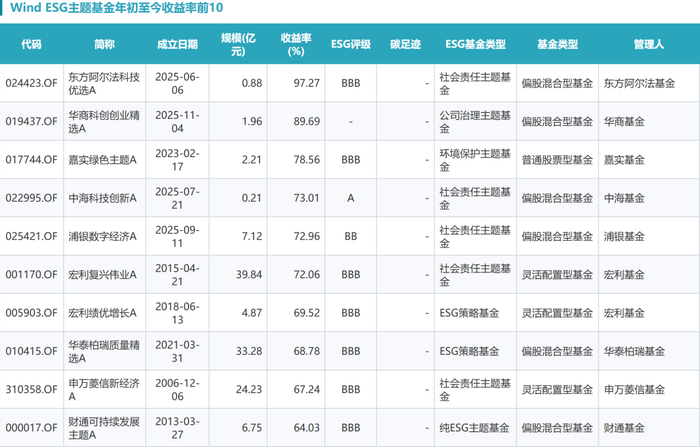Click the 规模(亿元) column header
The width and height of the screenshot is (700, 447).
(238, 44)
